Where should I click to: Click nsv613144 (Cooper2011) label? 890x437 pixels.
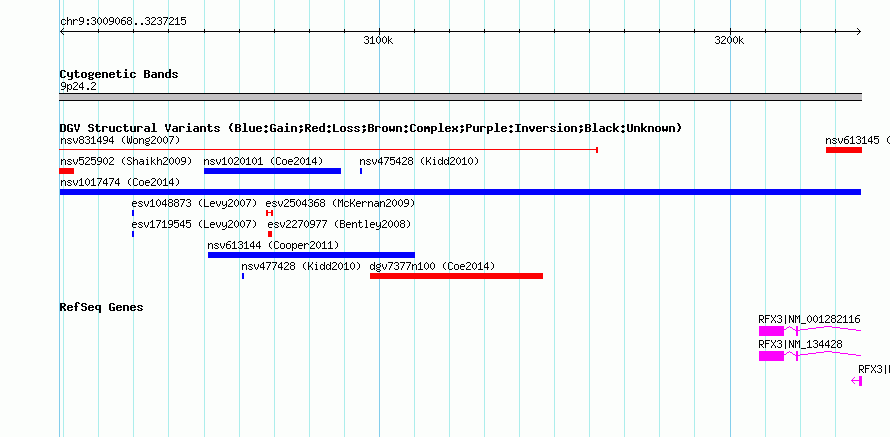pos(273,245)
